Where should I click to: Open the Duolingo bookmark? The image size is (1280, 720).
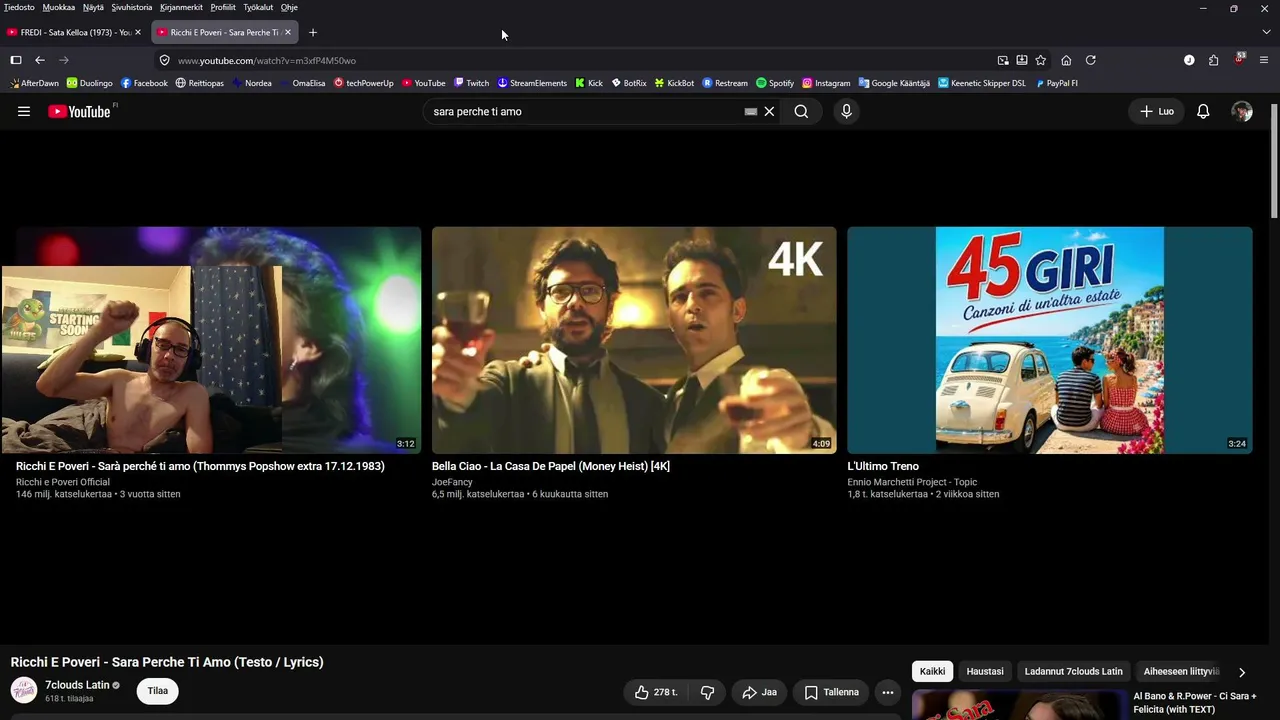tap(90, 83)
